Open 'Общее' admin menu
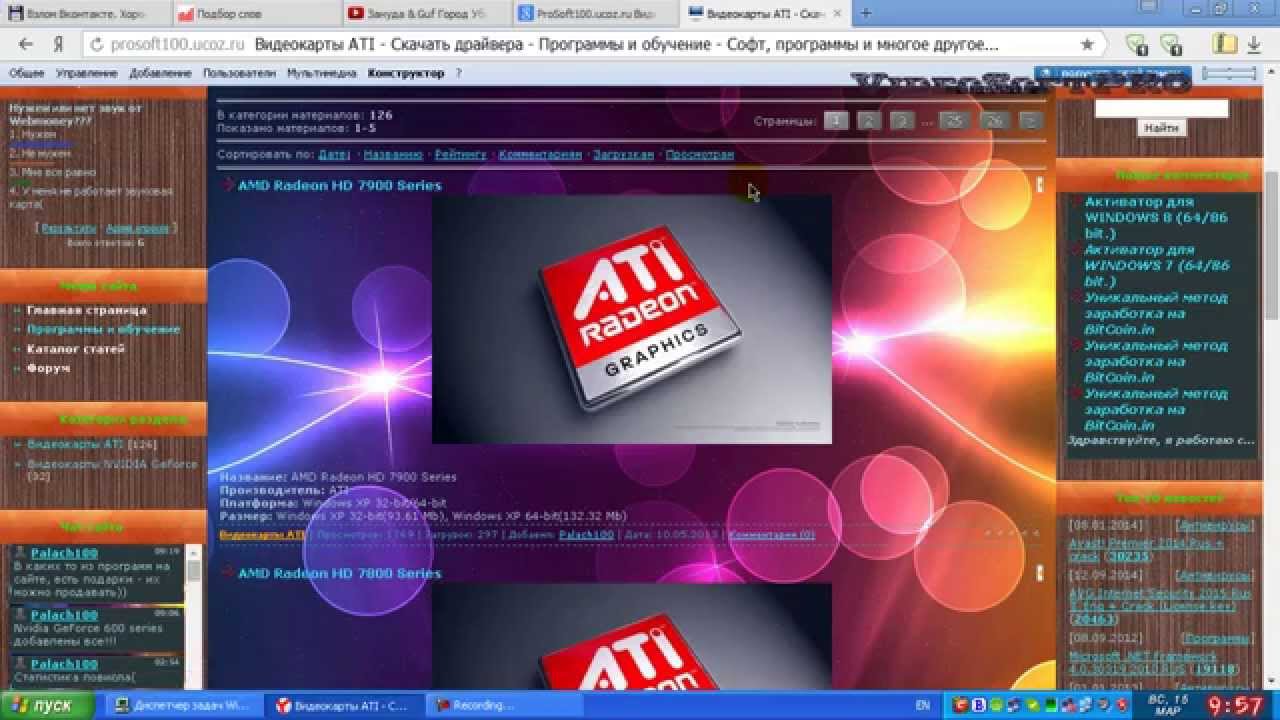Viewport: 1280px width, 720px height. click(27, 73)
